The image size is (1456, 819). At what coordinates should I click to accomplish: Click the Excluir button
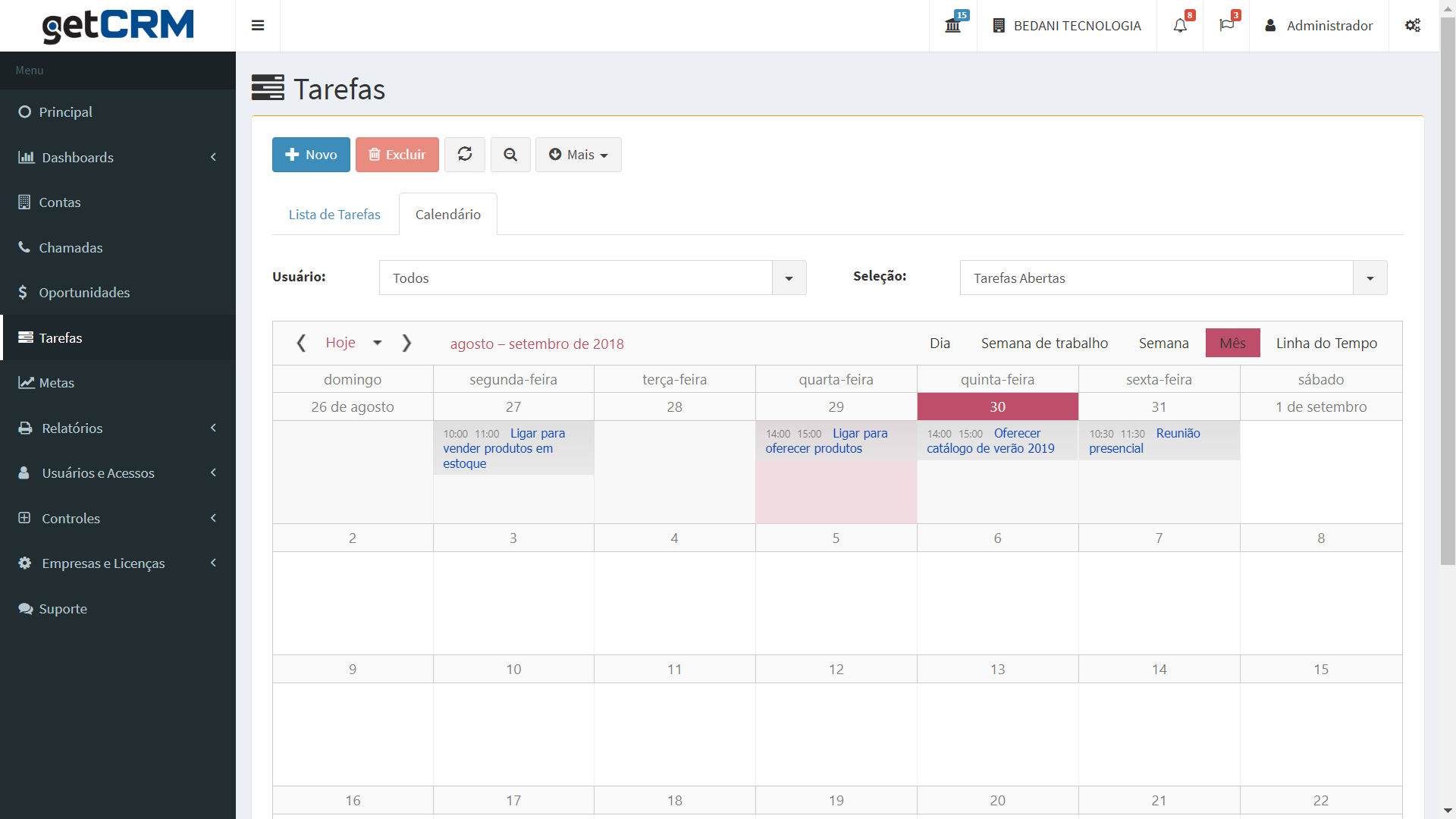pos(397,155)
